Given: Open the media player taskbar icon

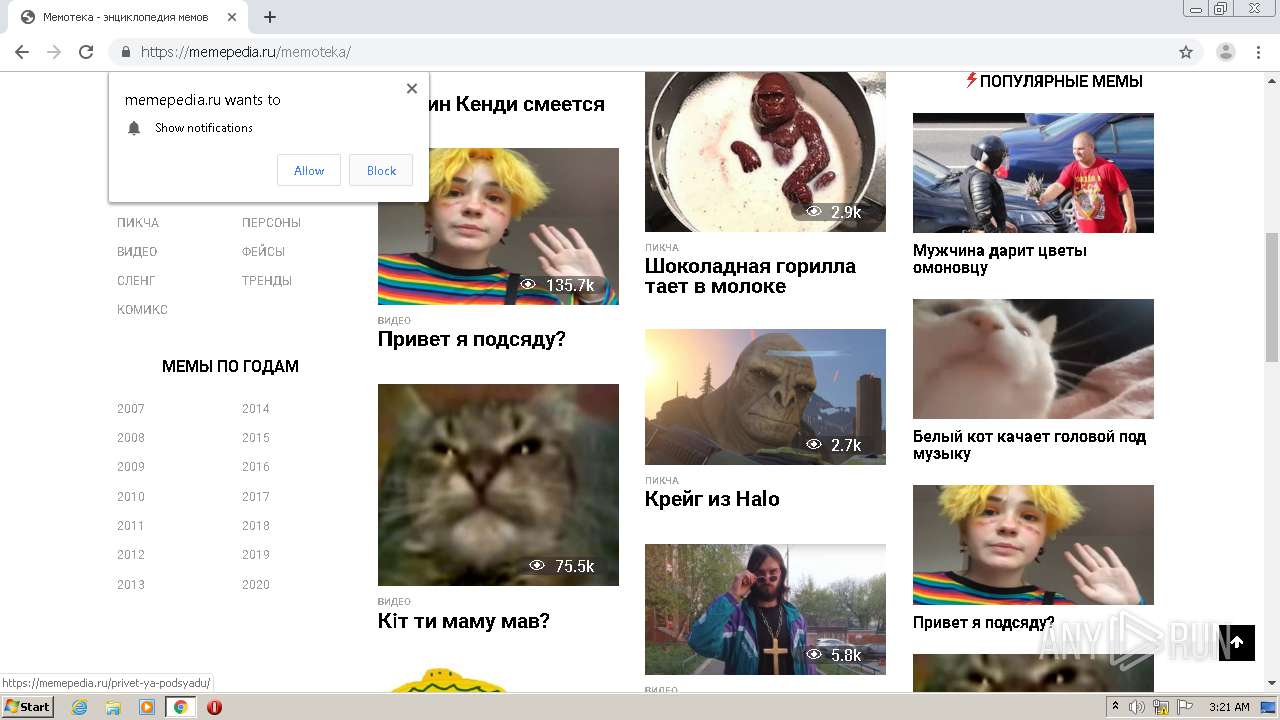Looking at the screenshot, I should [147, 707].
